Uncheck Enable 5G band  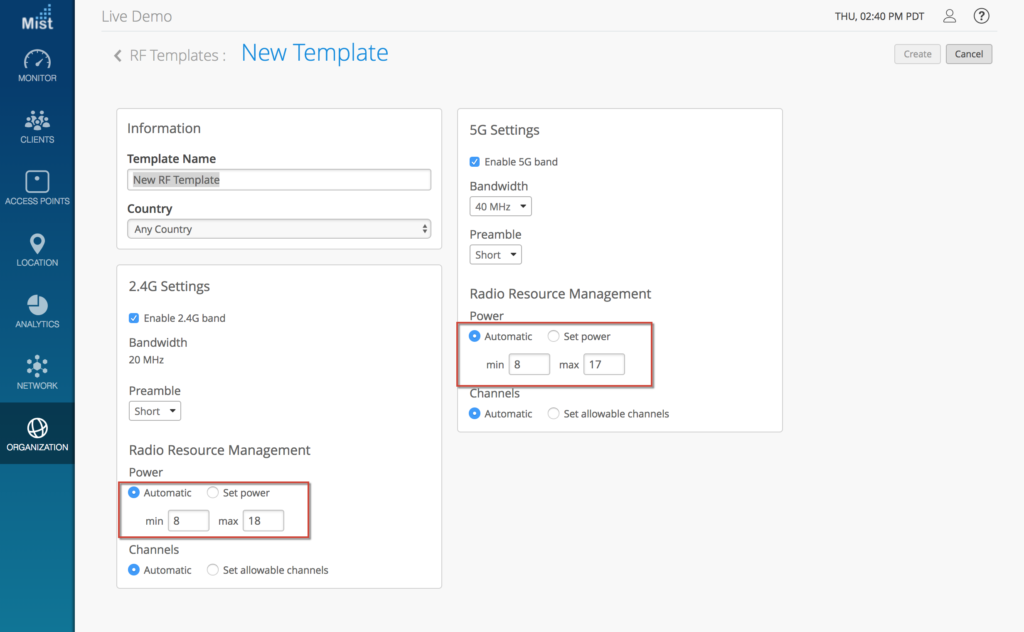click(475, 162)
